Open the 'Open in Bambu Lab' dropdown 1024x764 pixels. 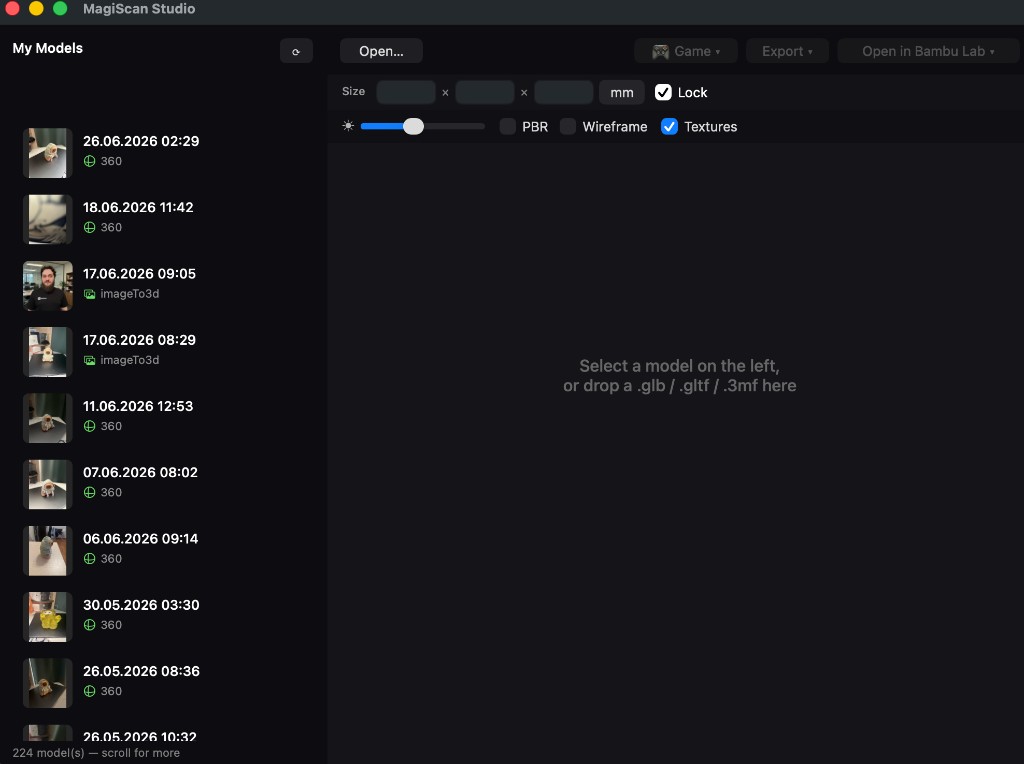click(x=928, y=52)
